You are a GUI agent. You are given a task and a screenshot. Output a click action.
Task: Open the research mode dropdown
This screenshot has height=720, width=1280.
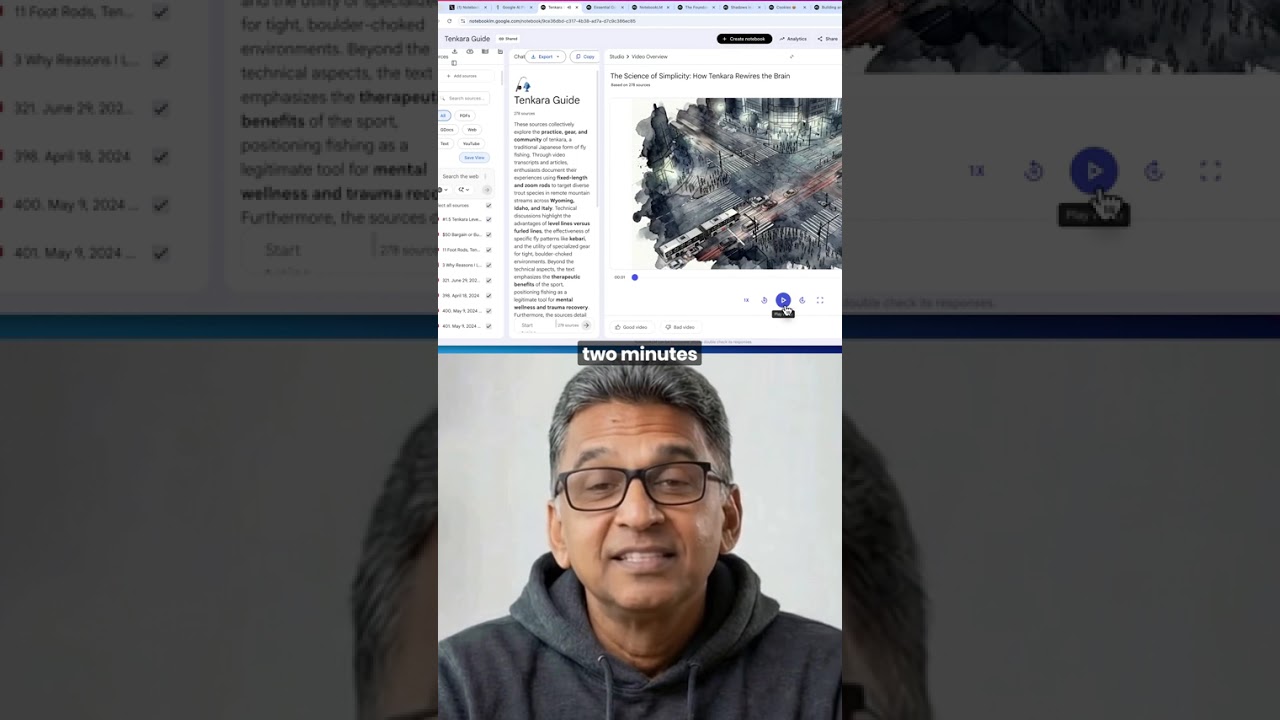463,189
